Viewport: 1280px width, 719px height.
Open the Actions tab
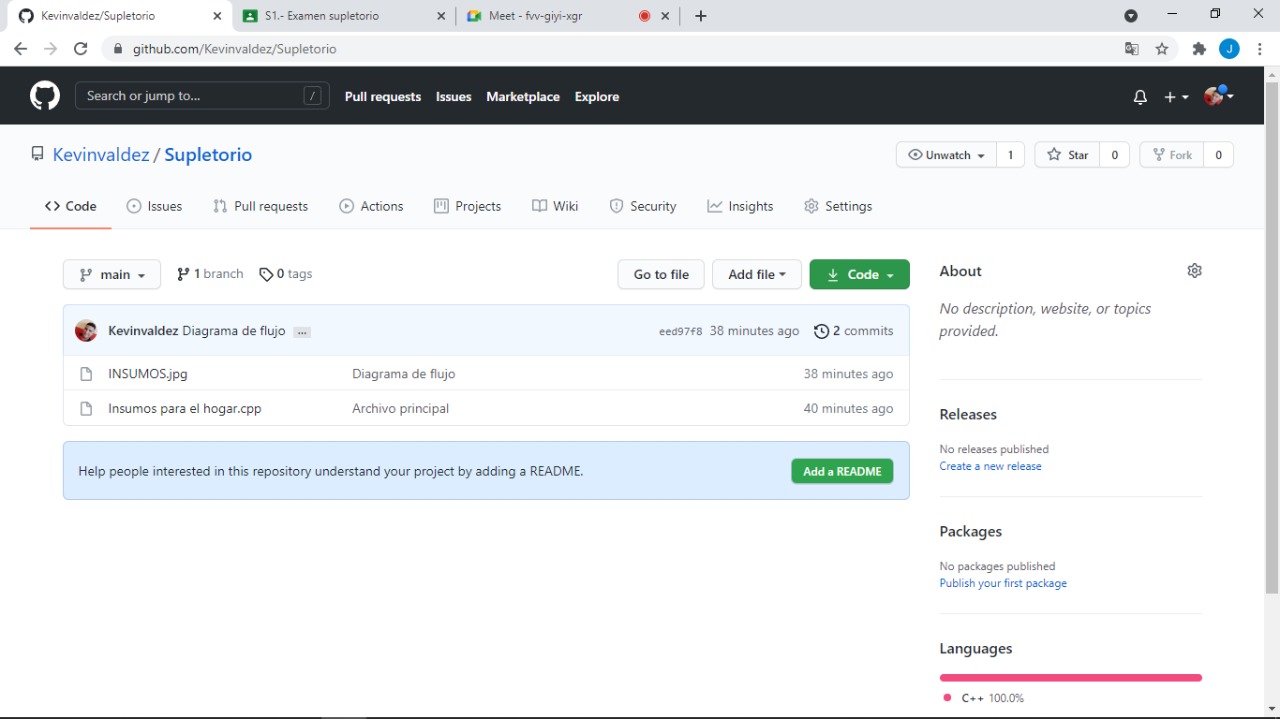coord(371,206)
